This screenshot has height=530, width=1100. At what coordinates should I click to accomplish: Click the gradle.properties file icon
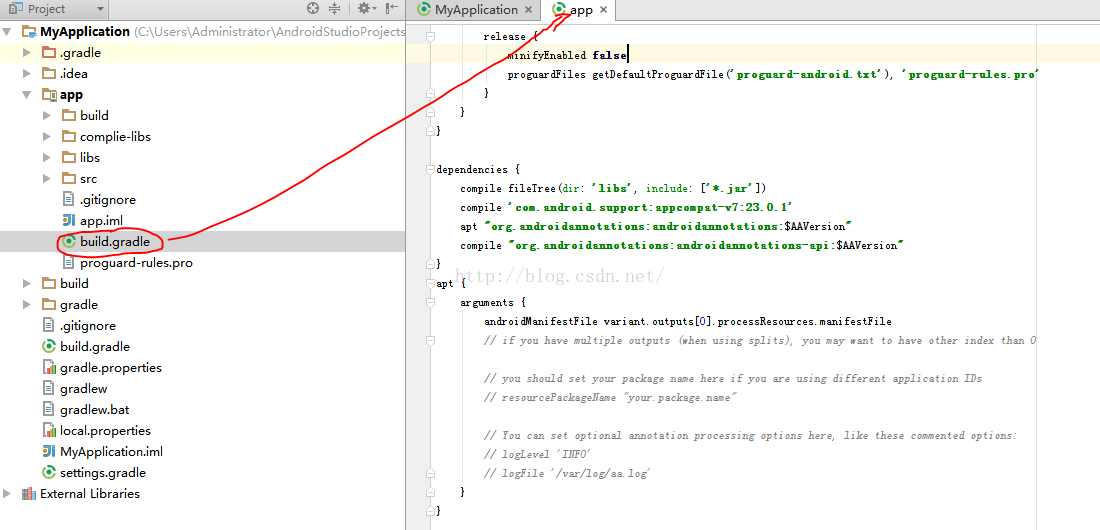48,368
